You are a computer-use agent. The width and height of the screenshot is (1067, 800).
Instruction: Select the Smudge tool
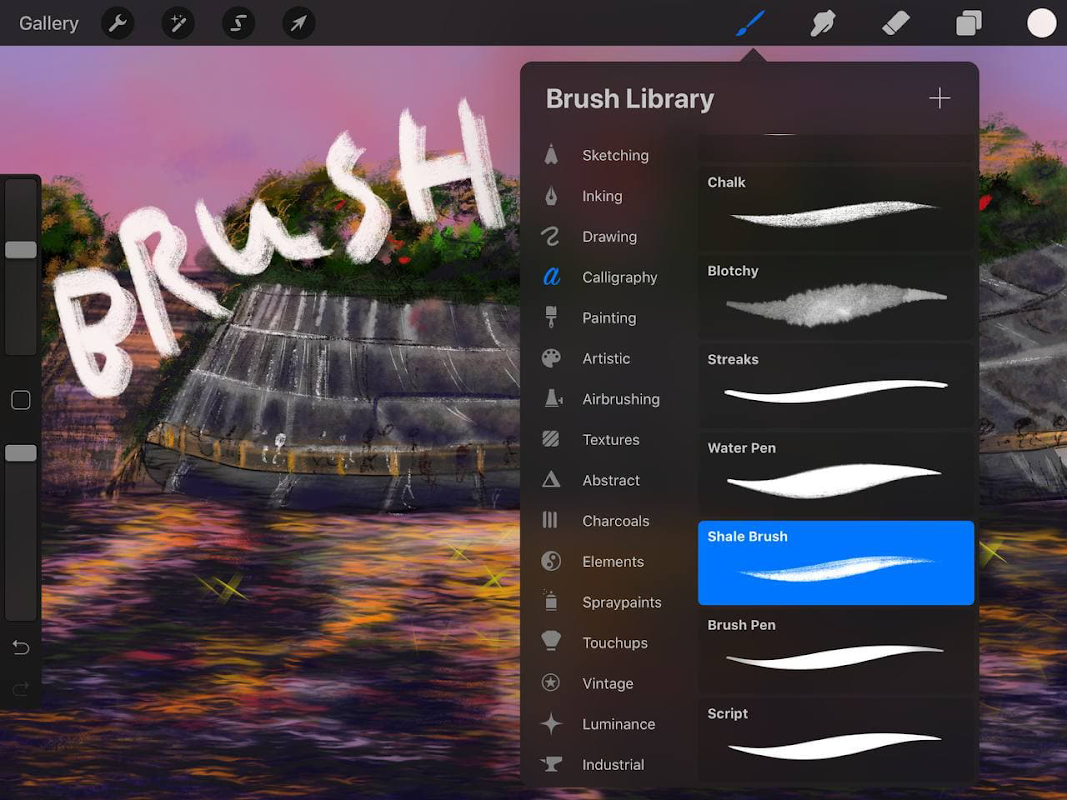click(823, 23)
